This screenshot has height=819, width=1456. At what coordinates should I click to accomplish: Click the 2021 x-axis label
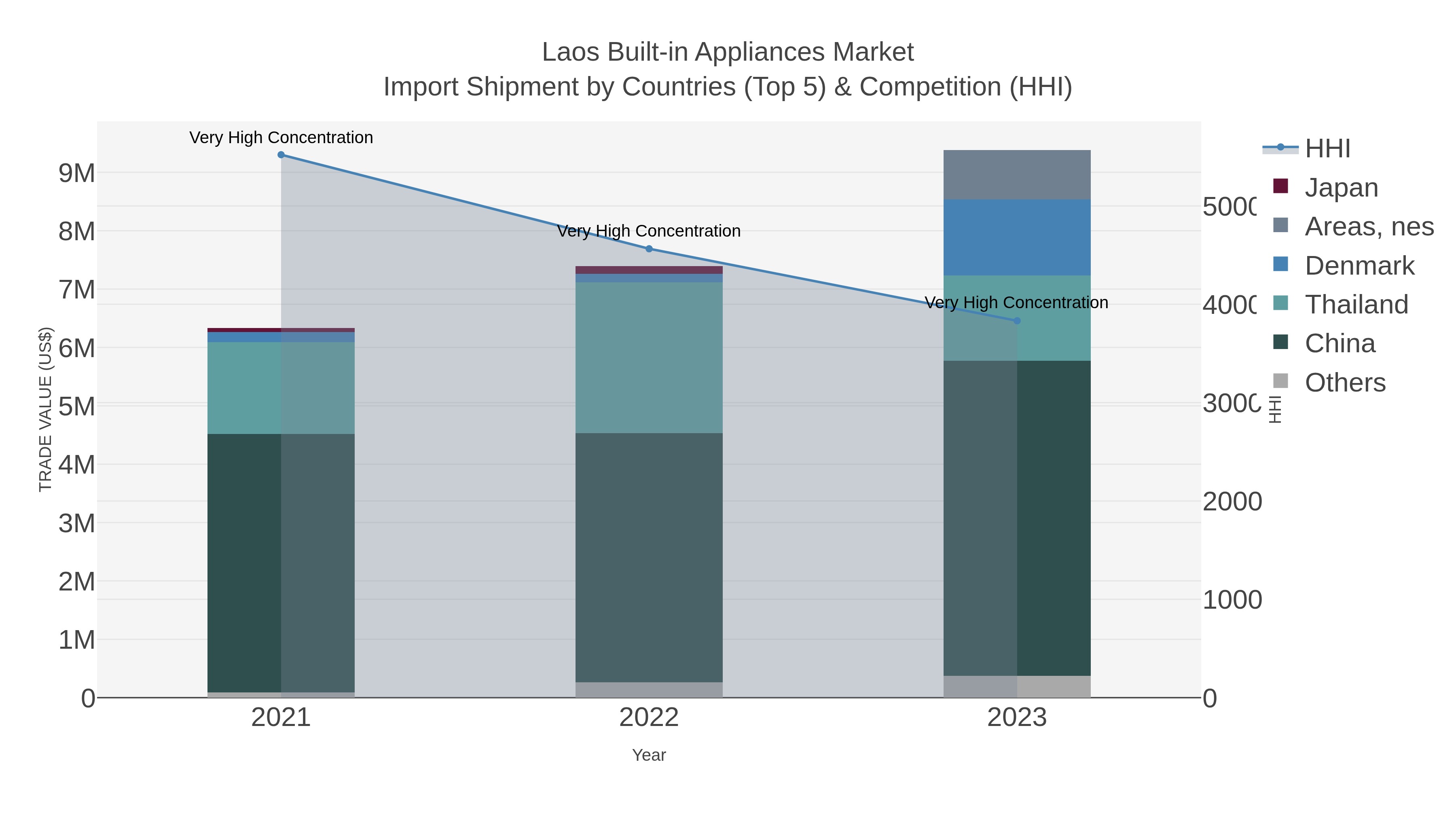click(x=281, y=718)
